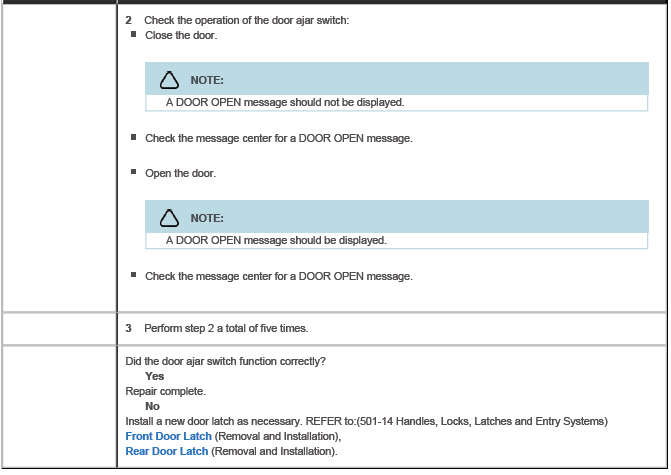This screenshot has height=475, width=671.
Task: Open the Rear Door Latch link
Action: [x=166, y=452]
